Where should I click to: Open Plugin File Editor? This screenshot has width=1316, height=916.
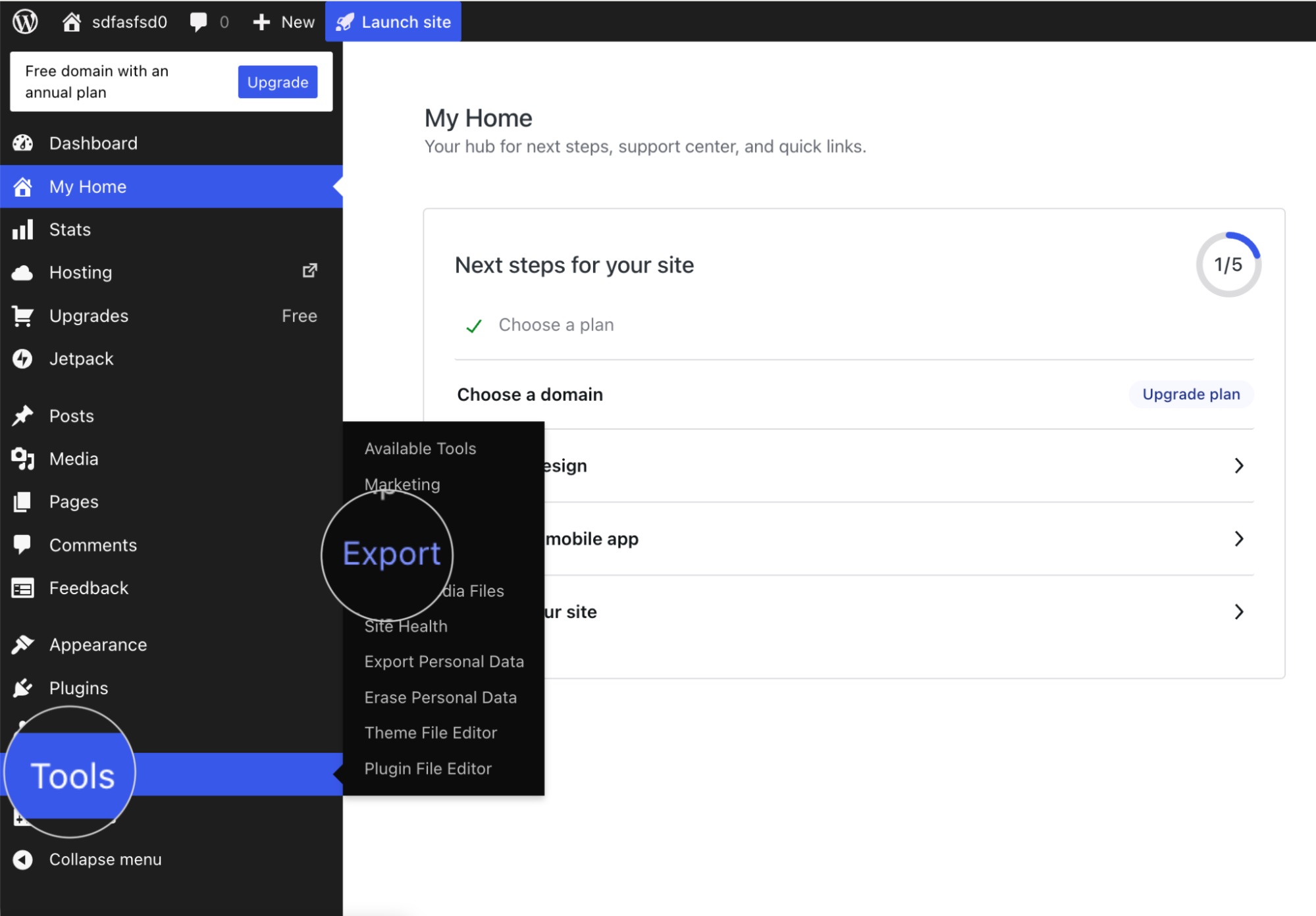click(428, 769)
